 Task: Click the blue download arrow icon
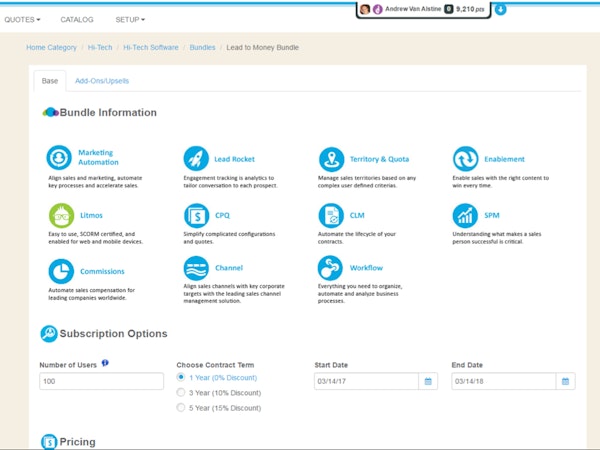point(500,9)
